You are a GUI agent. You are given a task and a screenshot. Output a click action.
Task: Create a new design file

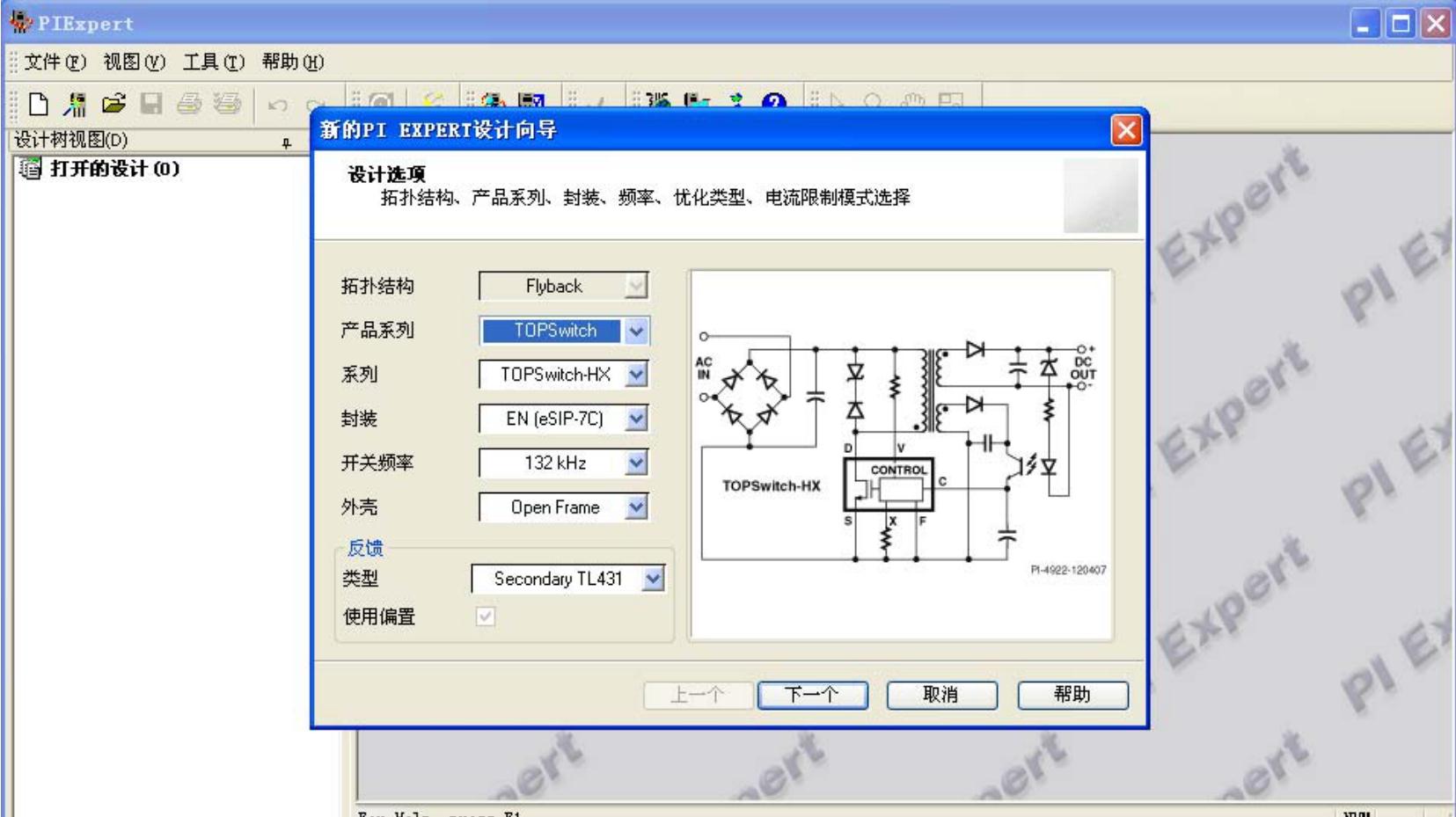tap(38, 104)
